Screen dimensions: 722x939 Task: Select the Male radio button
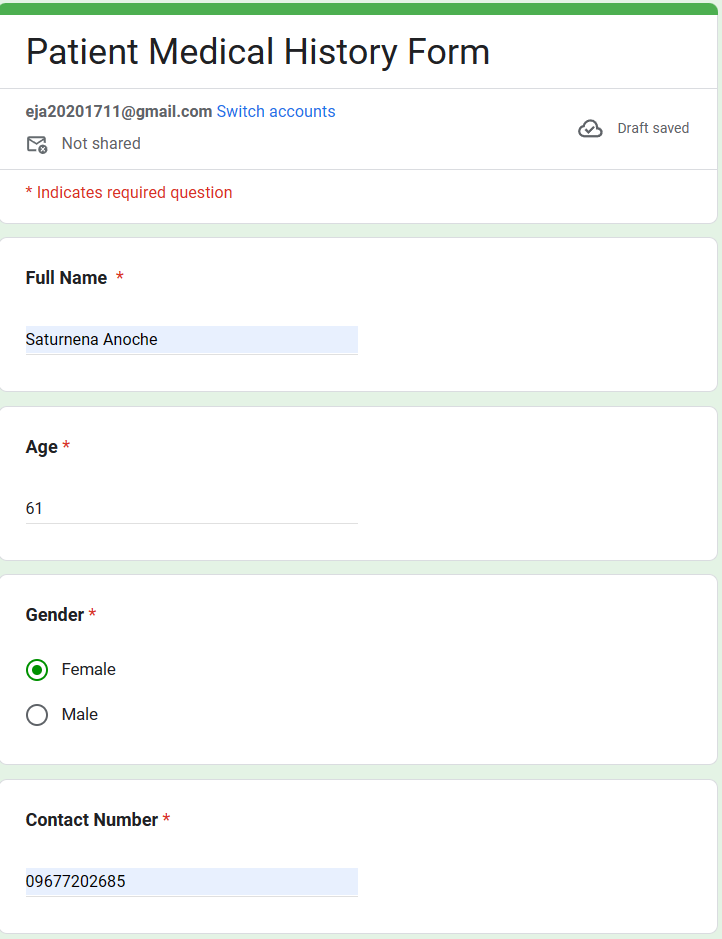[37, 715]
